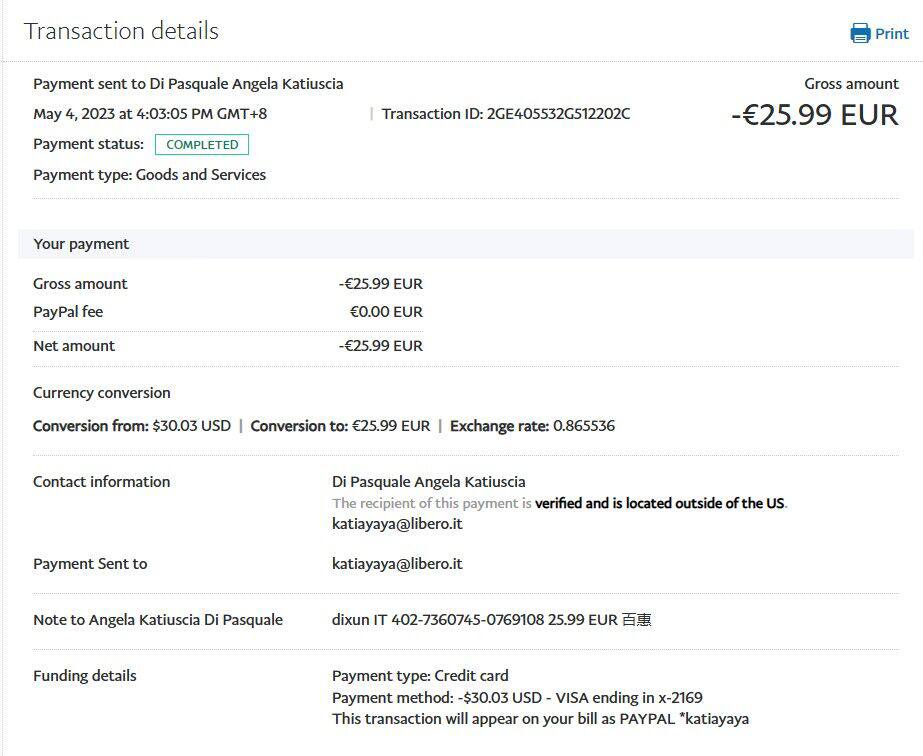Click the exchange rate 0.865536 value
Viewport: 923px width, 756px height.
(x=582, y=426)
